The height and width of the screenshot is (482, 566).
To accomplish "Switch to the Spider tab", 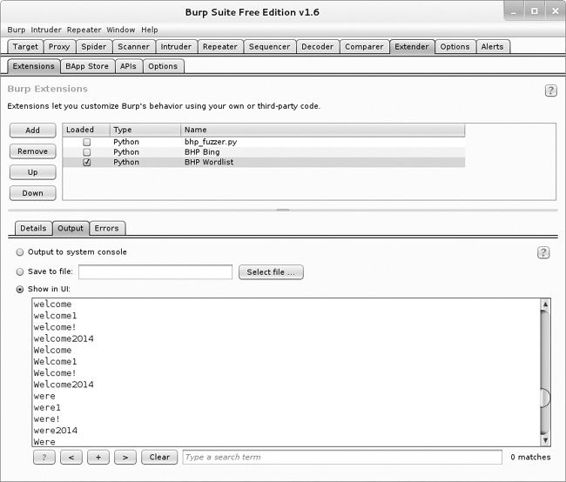I will (94, 47).
